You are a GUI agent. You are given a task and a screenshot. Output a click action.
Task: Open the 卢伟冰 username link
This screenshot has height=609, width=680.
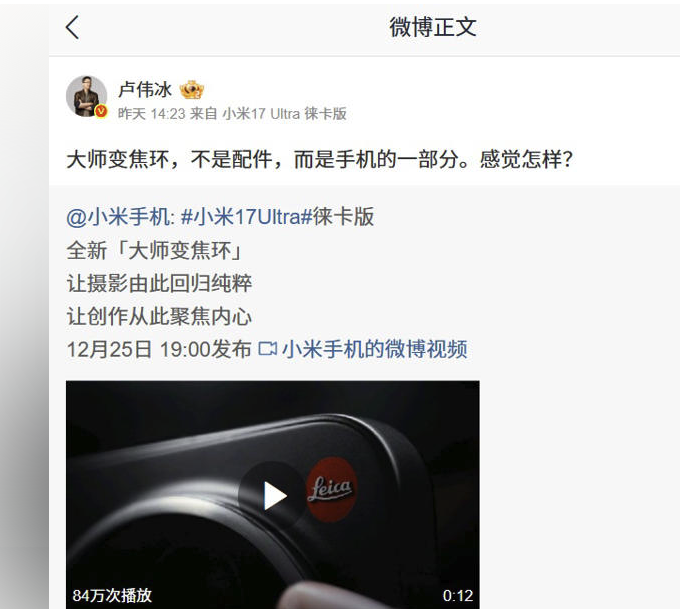[145, 90]
